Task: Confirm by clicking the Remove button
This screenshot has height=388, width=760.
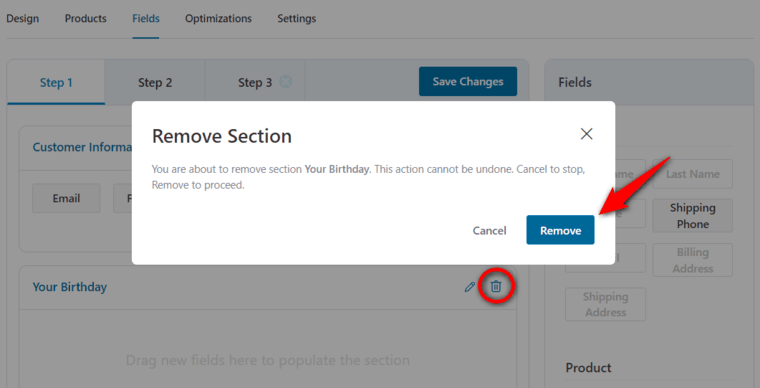Action: (560, 230)
